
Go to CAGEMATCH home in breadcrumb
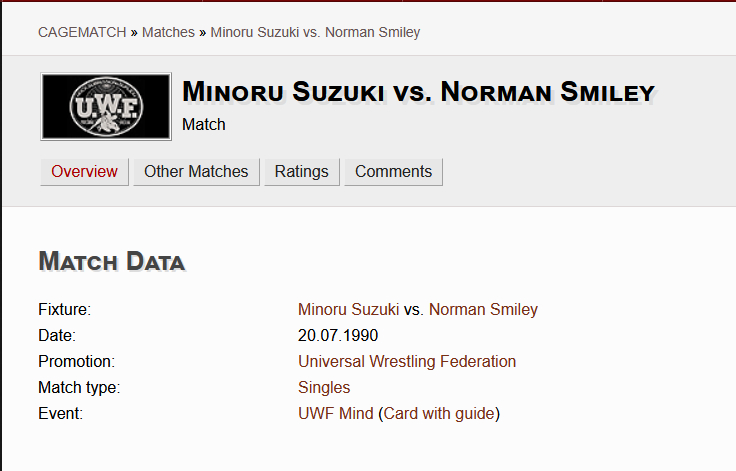[x=84, y=32]
